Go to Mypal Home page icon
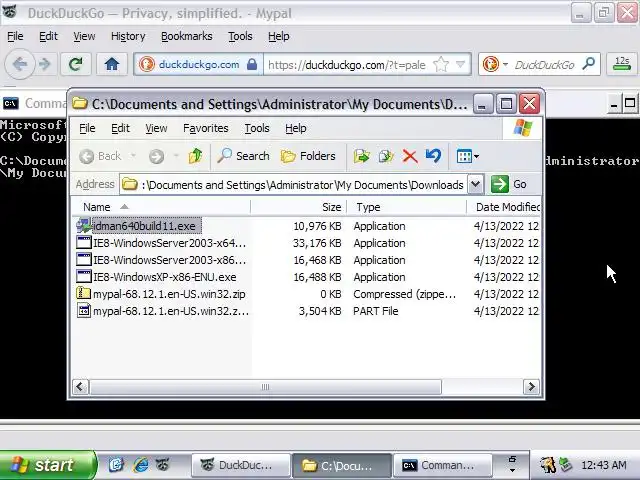This screenshot has height=480, width=640. pos(111,64)
